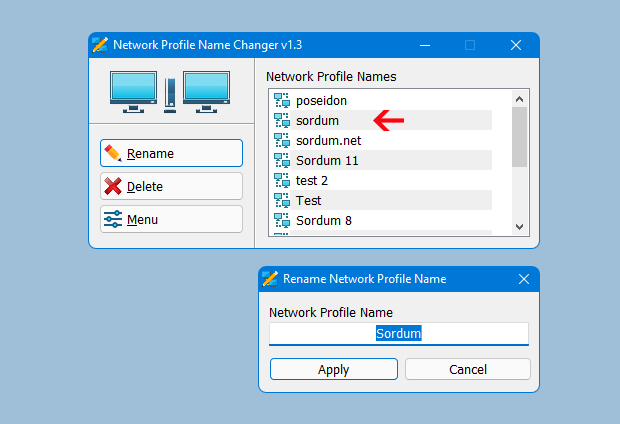Screen dimensions: 620x424
Task: Click network icon beside test 2
Action: pyautogui.click(x=282, y=180)
